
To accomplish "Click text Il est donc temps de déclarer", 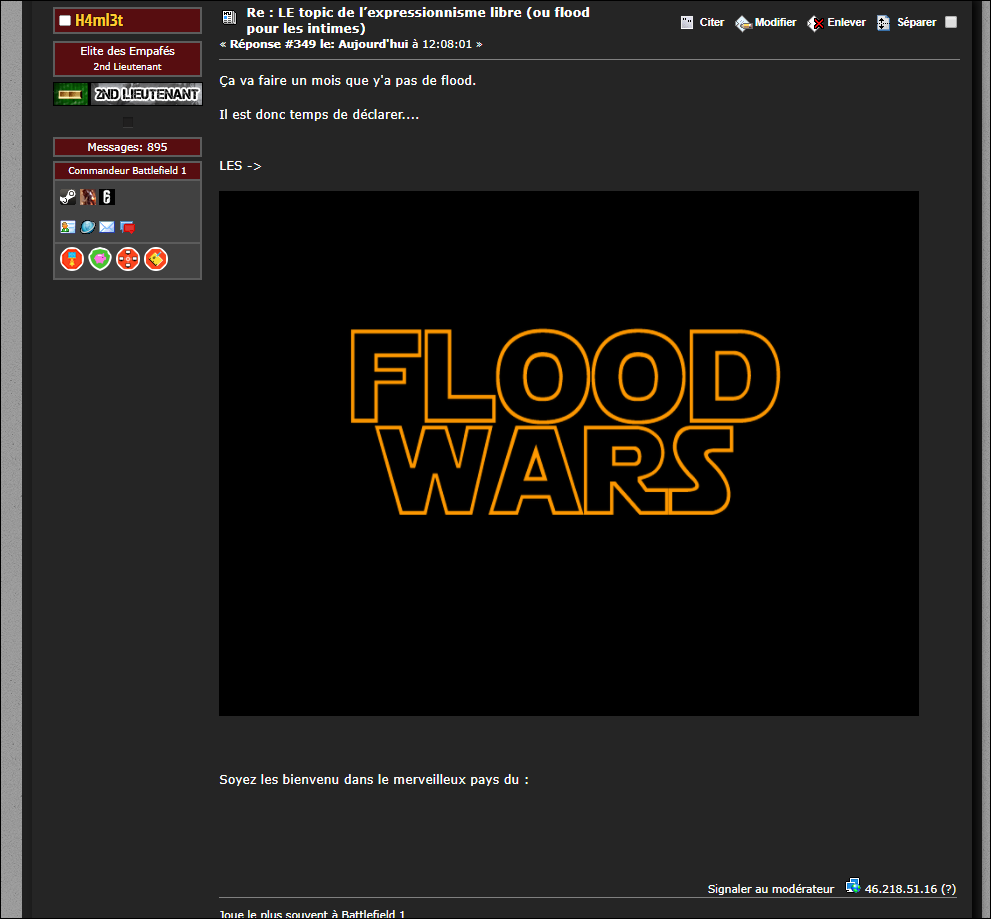I will [319, 115].
